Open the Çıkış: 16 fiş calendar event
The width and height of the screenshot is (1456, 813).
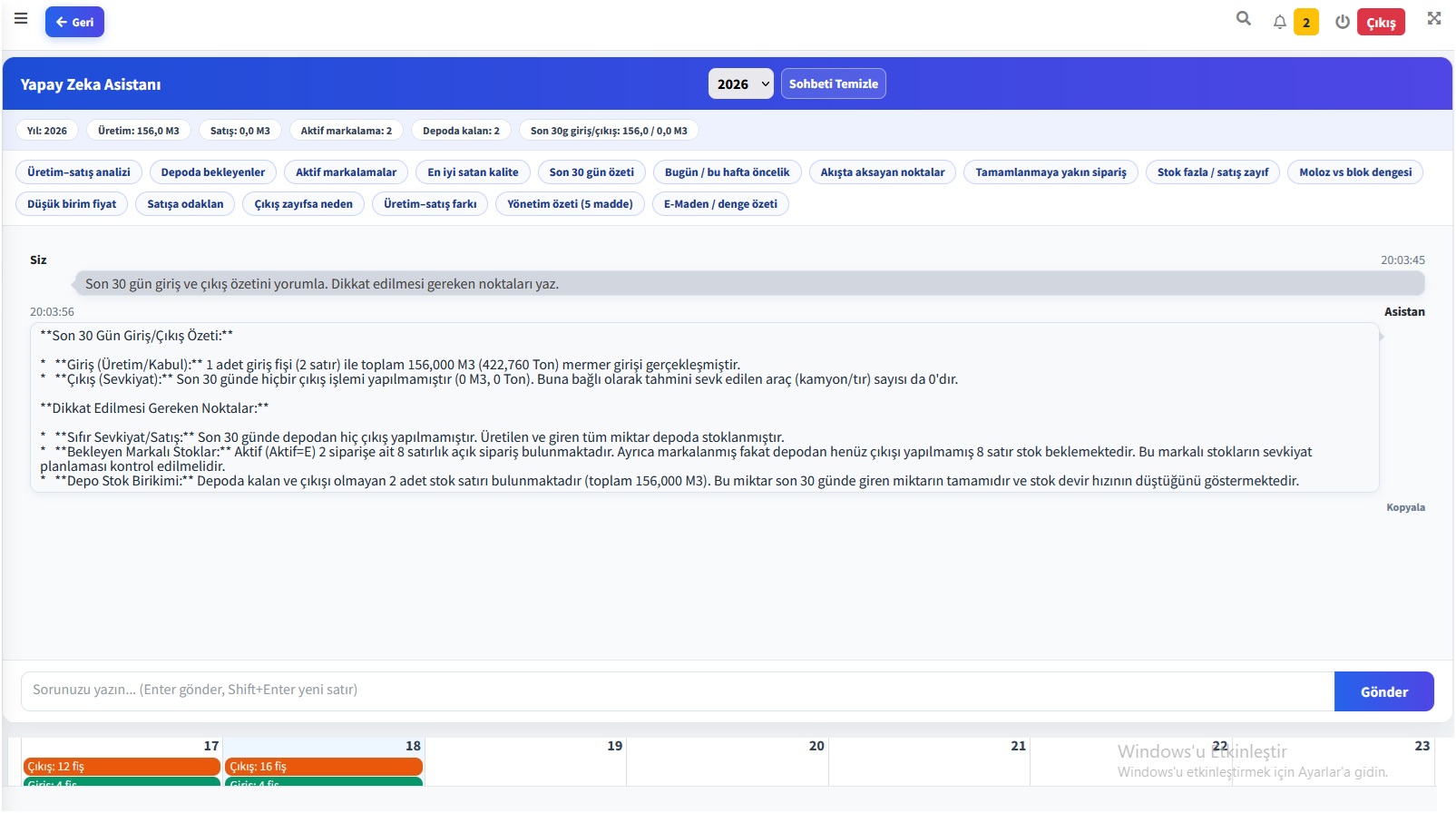pos(324,767)
